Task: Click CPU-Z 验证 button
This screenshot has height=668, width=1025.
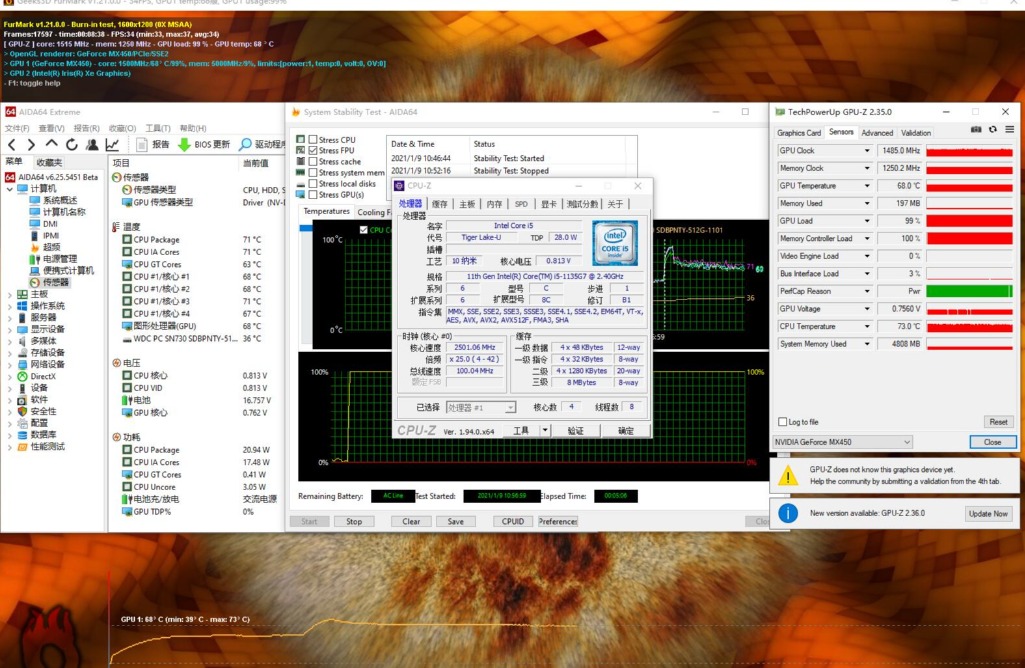Action: pyautogui.click(x=575, y=430)
